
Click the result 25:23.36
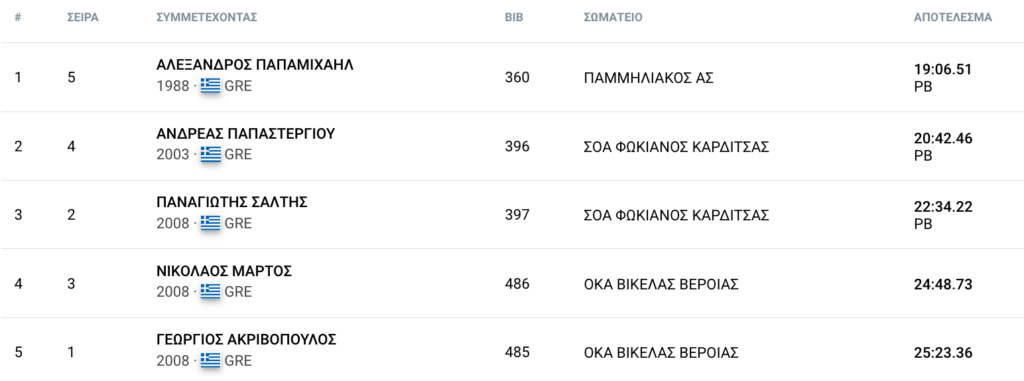click(x=943, y=353)
